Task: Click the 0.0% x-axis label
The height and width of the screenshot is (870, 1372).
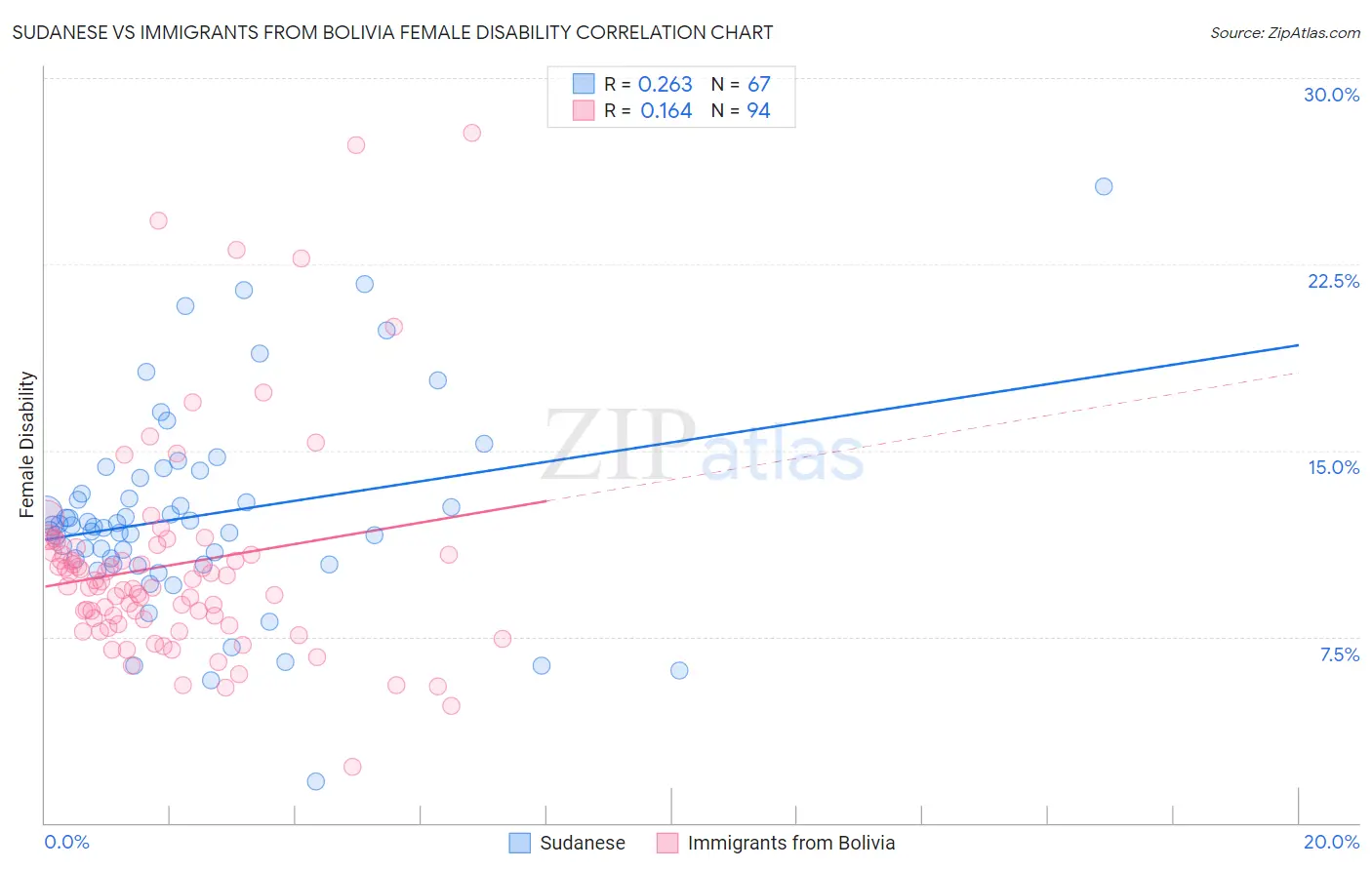Action: point(66,842)
